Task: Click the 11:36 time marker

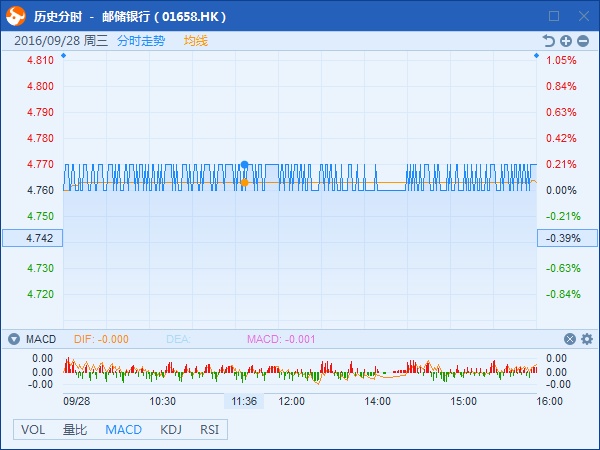Action: 244,401
